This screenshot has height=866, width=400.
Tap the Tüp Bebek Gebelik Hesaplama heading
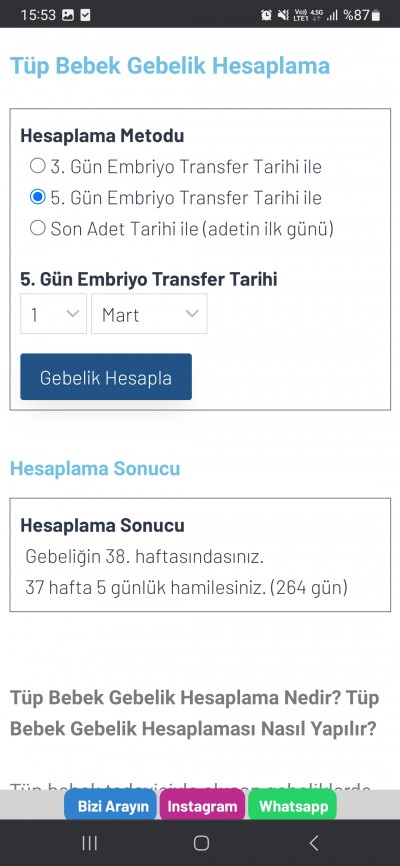click(170, 66)
